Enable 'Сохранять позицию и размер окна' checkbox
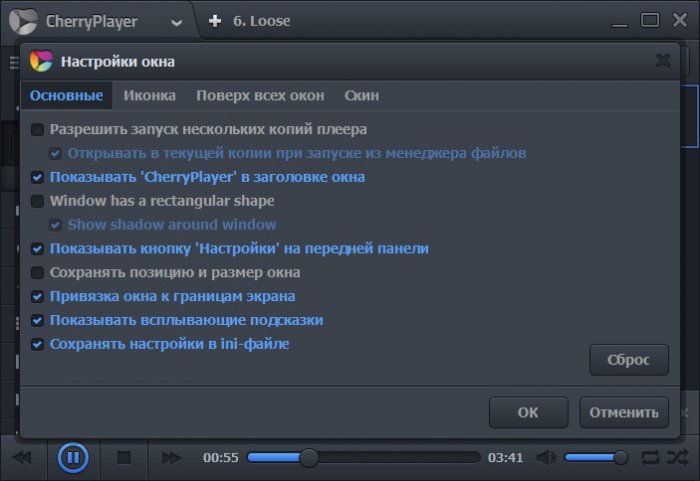Viewport: 700px width, 481px height. (x=38, y=272)
